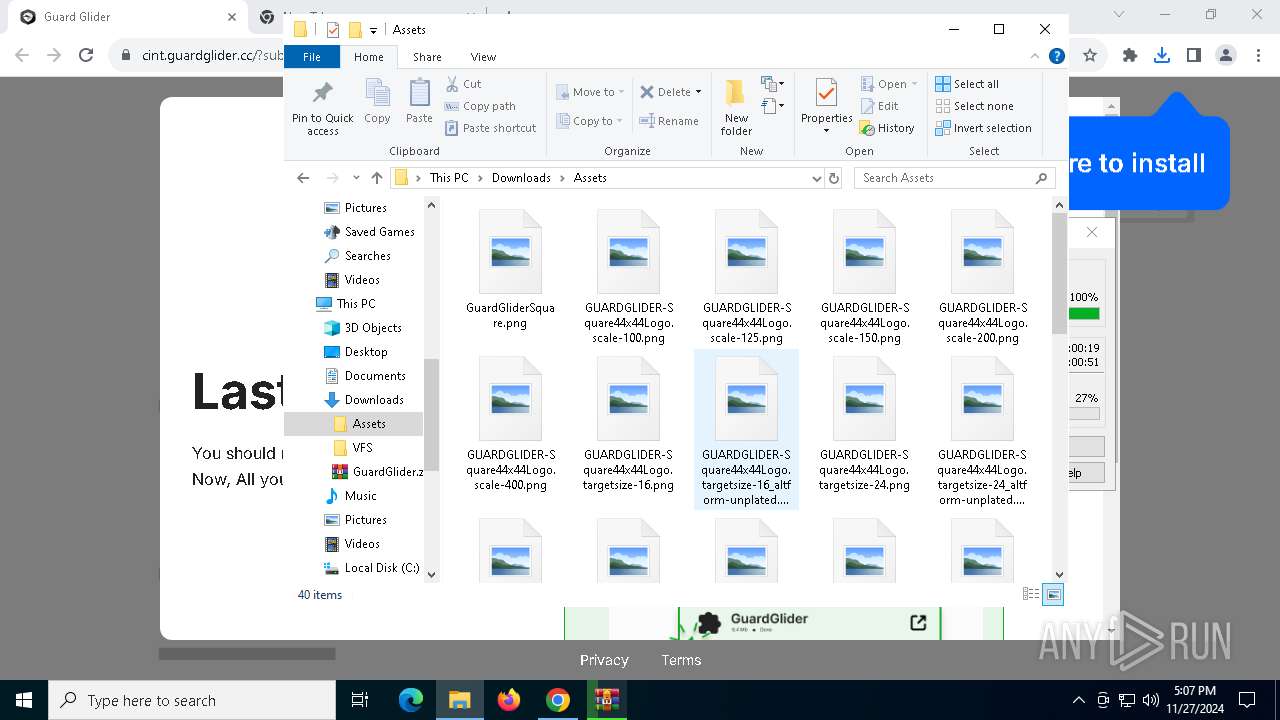Click Select none in ribbon
Viewport: 1280px width, 720px height.
(x=974, y=106)
